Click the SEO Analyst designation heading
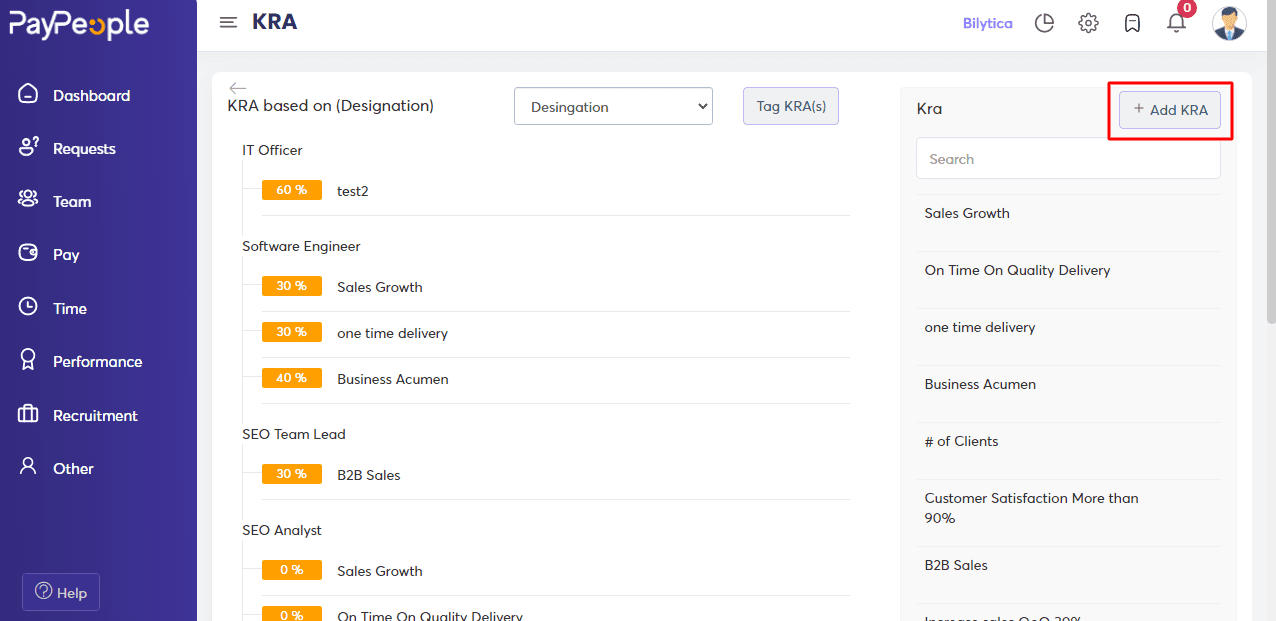 282,530
